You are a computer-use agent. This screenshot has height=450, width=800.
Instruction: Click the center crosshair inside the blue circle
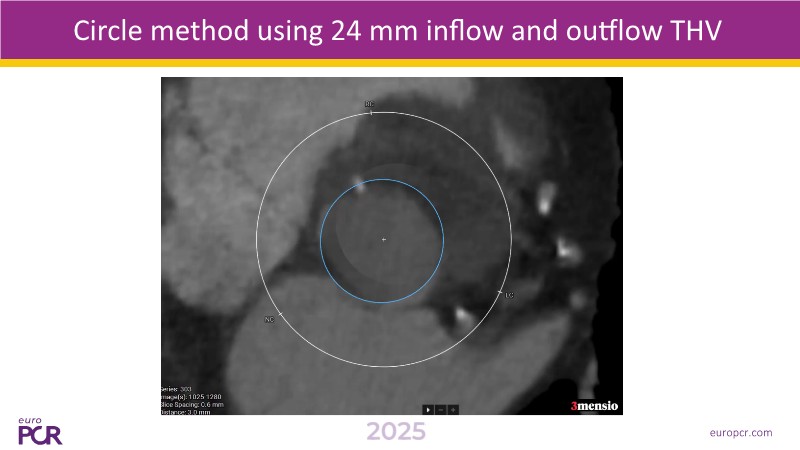coord(383,240)
